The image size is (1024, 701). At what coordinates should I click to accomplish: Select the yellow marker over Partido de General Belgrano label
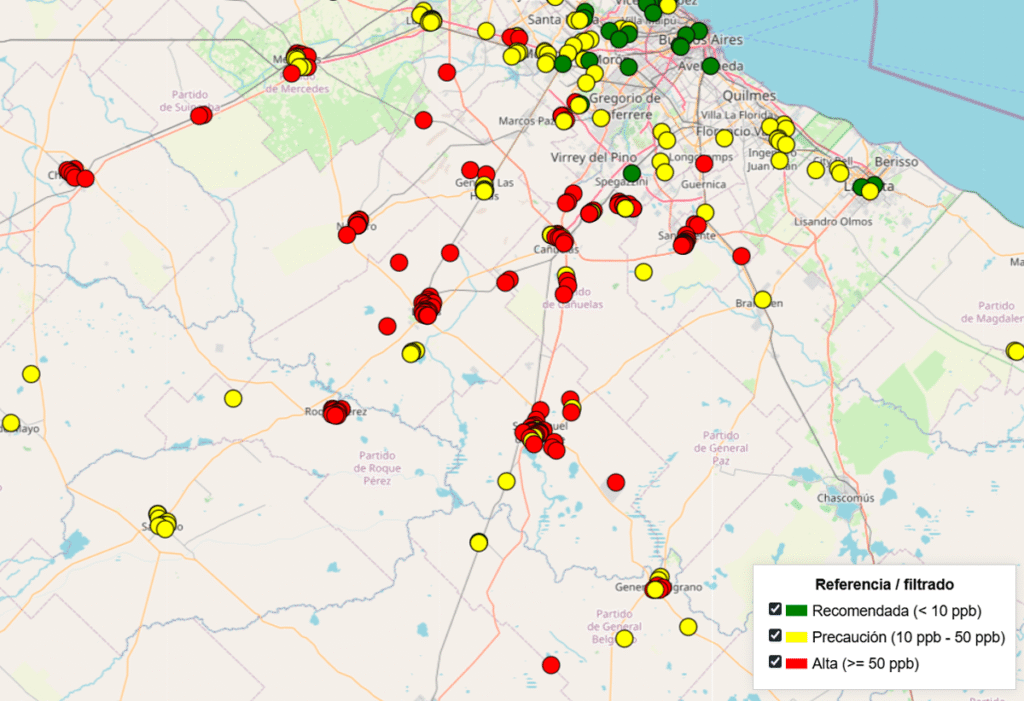tap(625, 638)
